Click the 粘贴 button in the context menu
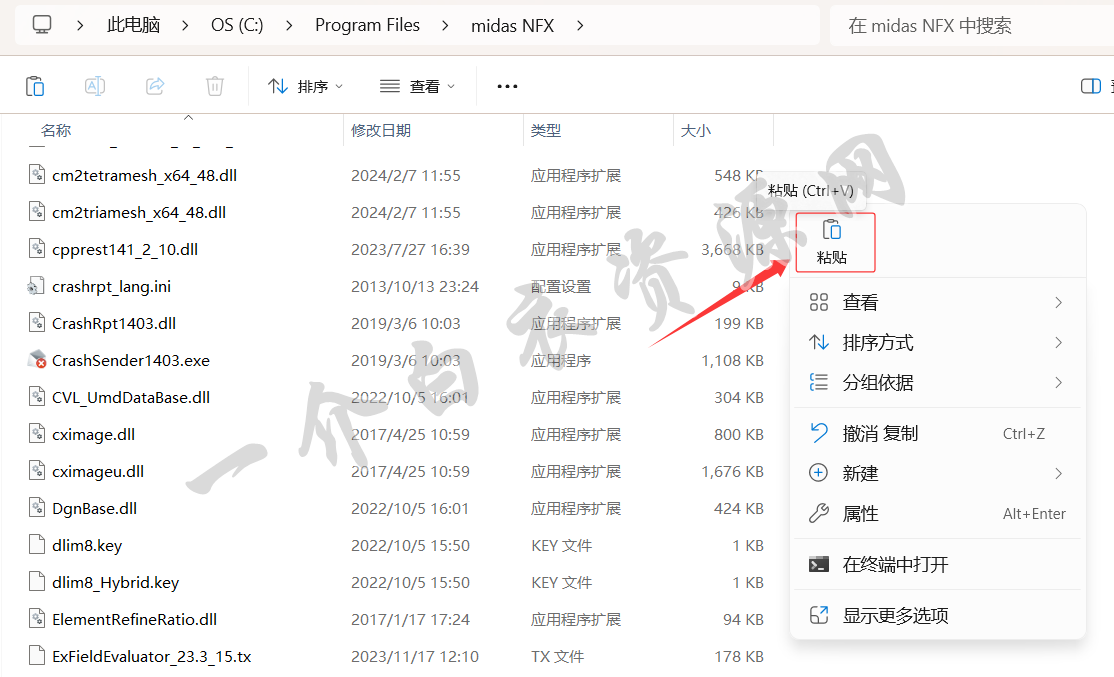The image size is (1114, 677). pyautogui.click(x=835, y=242)
